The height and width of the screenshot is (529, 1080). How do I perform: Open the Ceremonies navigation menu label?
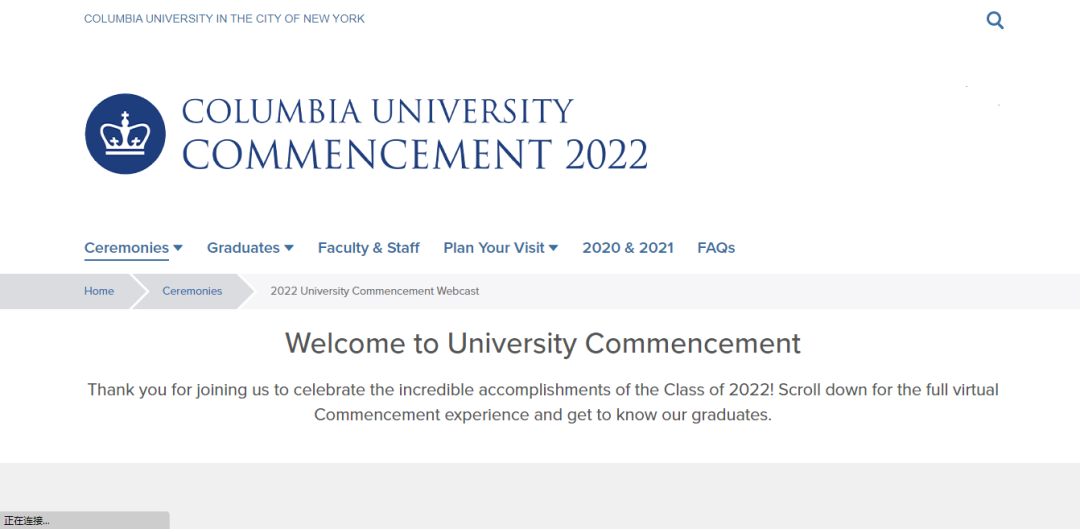click(x=126, y=248)
